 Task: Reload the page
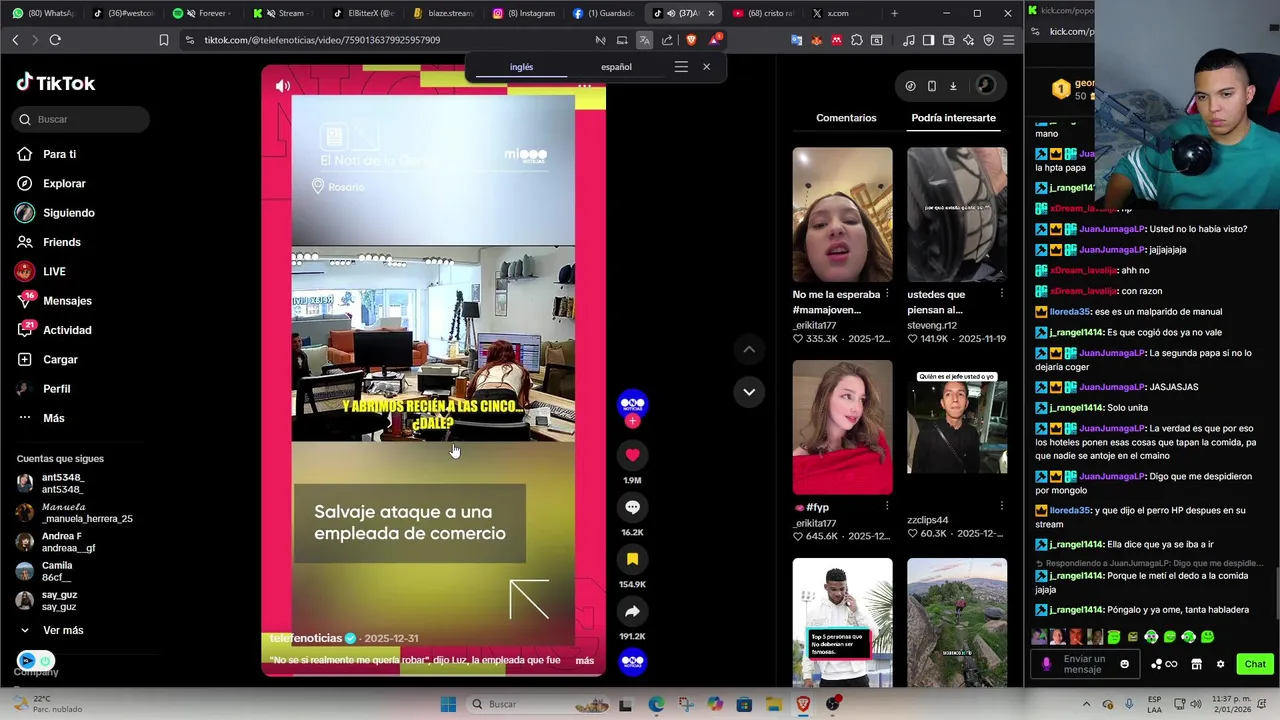point(55,40)
